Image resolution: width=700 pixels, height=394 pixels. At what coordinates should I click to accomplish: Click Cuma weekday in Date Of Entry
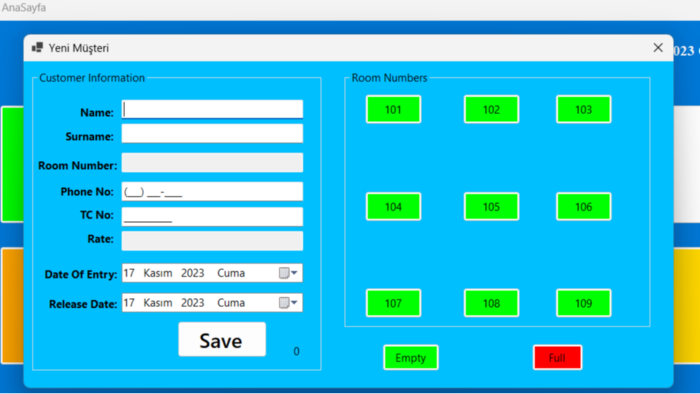point(231,273)
